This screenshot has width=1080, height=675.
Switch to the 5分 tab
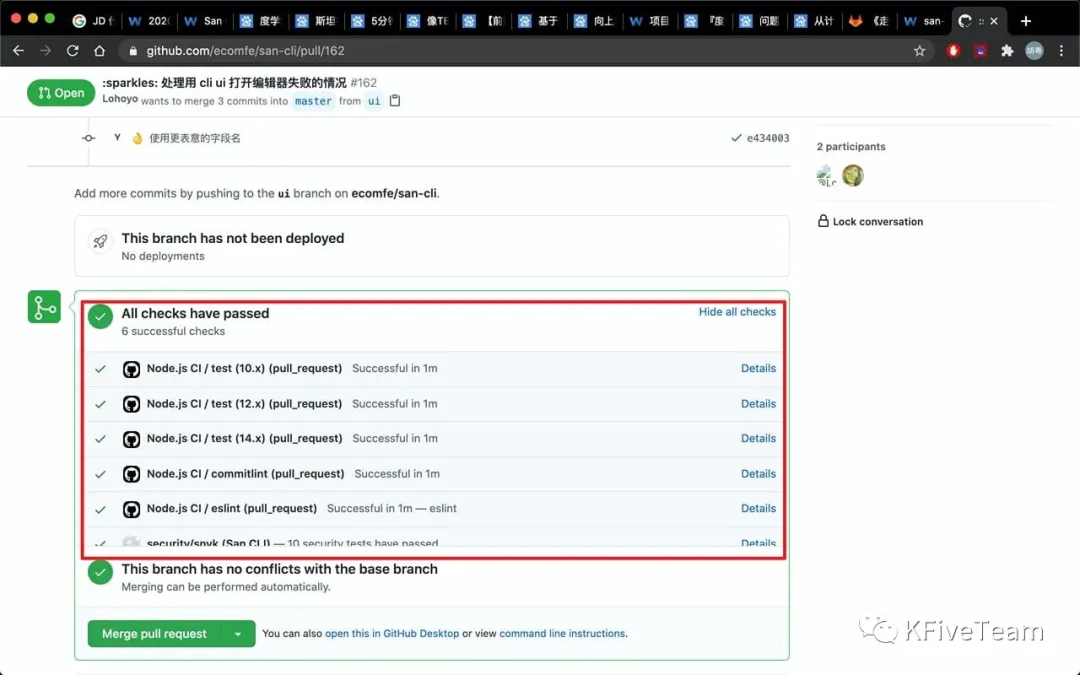372,21
